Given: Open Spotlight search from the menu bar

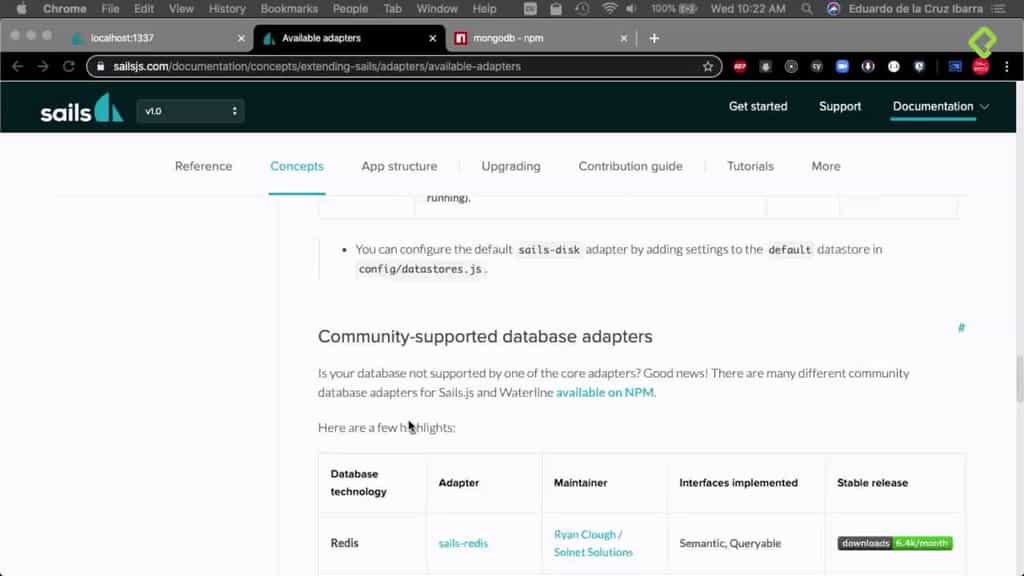Looking at the screenshot, I should 806,9.
